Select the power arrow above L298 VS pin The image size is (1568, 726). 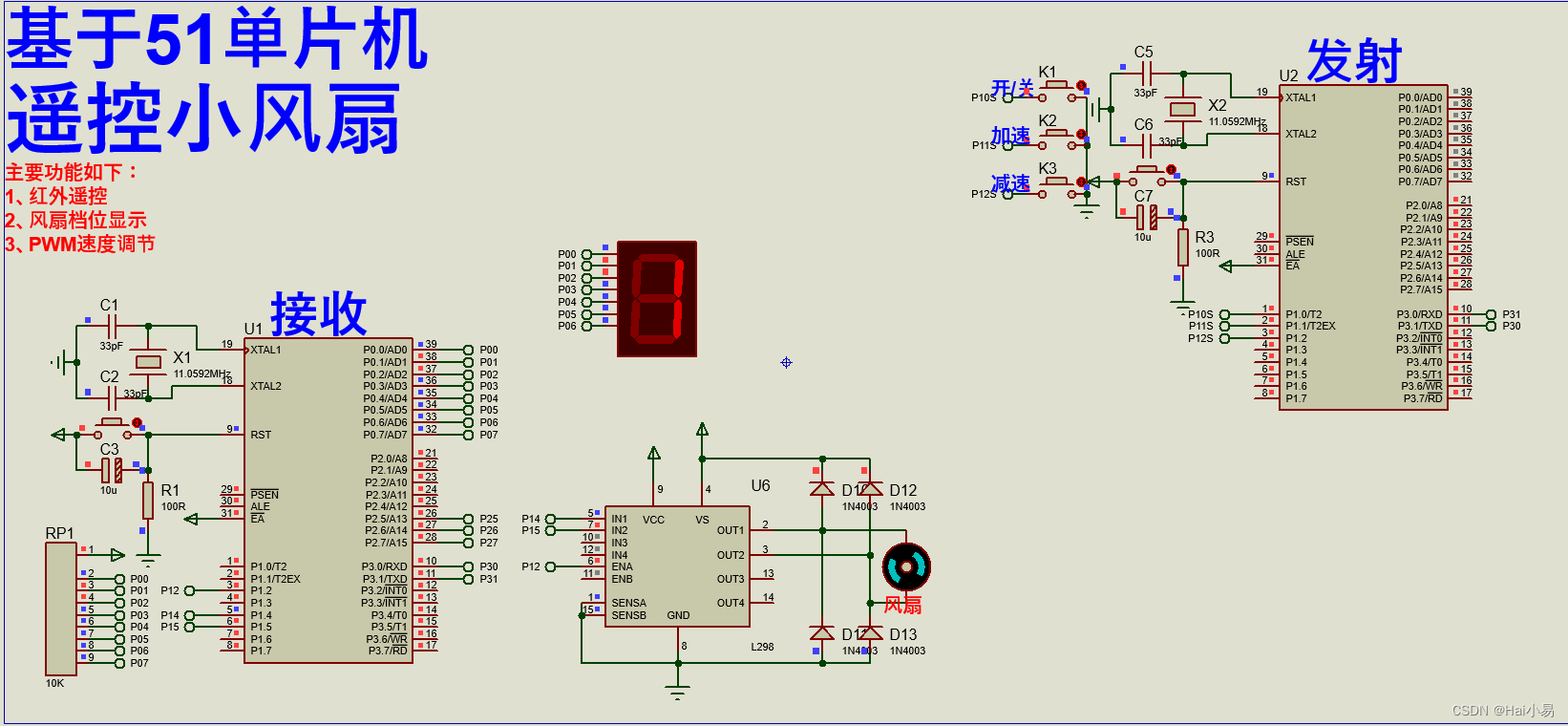coord(702,430)
